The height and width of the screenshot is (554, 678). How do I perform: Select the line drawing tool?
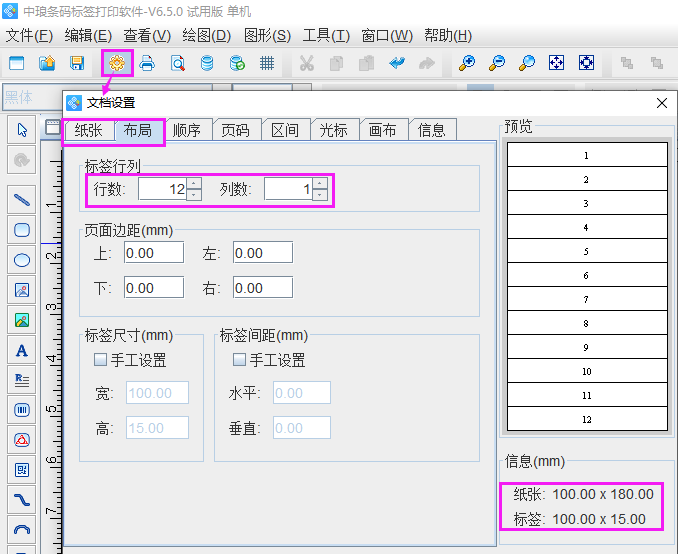pyautogui.click(x=22, y=200)
